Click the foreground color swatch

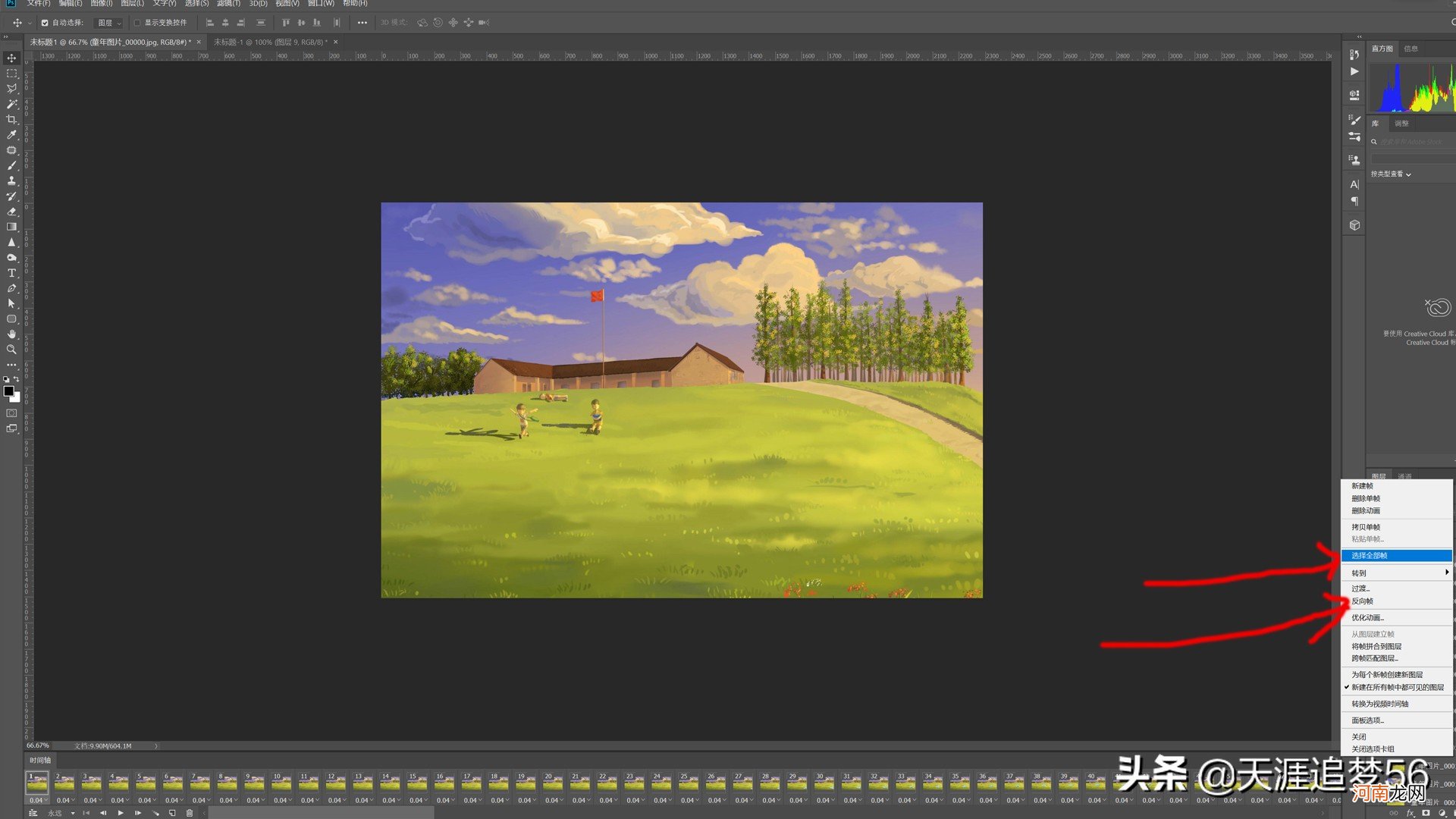pos(8,391)
